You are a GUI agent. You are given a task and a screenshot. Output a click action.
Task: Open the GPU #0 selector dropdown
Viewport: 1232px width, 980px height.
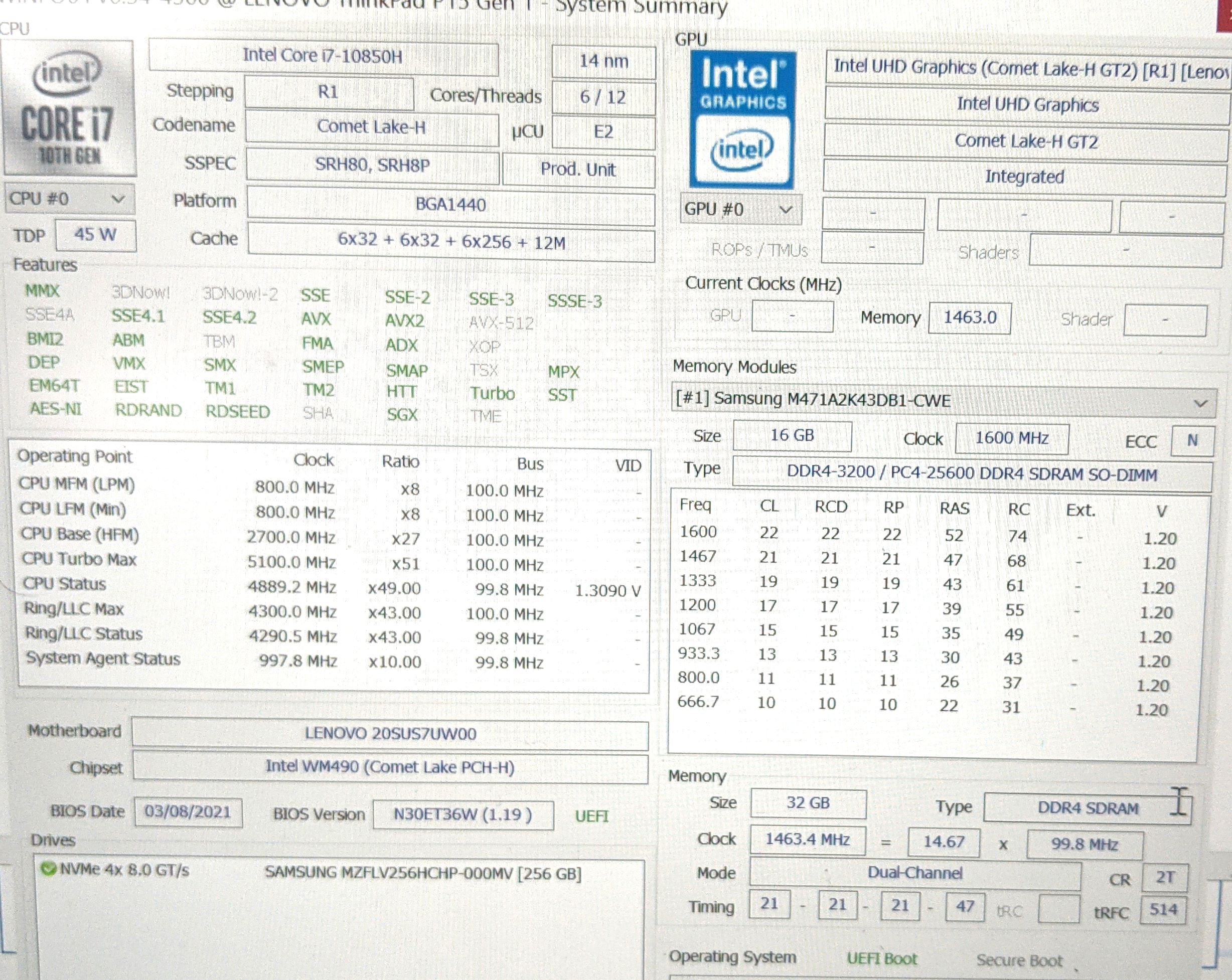click(740, 209)
